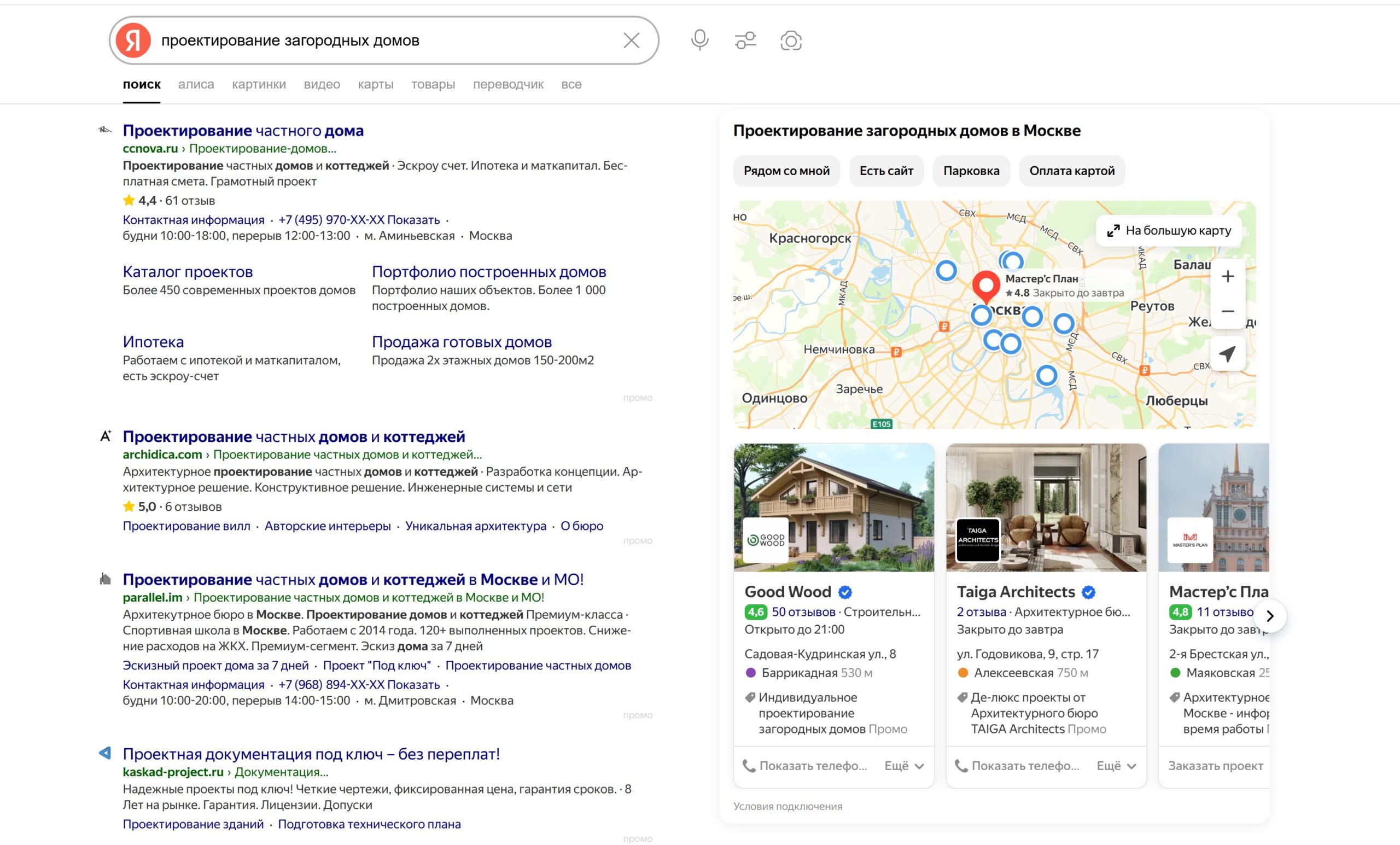The height and width of the screenshot is (845, 1400).
Task: Open Каталог проектов sitelink
Action: coord(188,272)
